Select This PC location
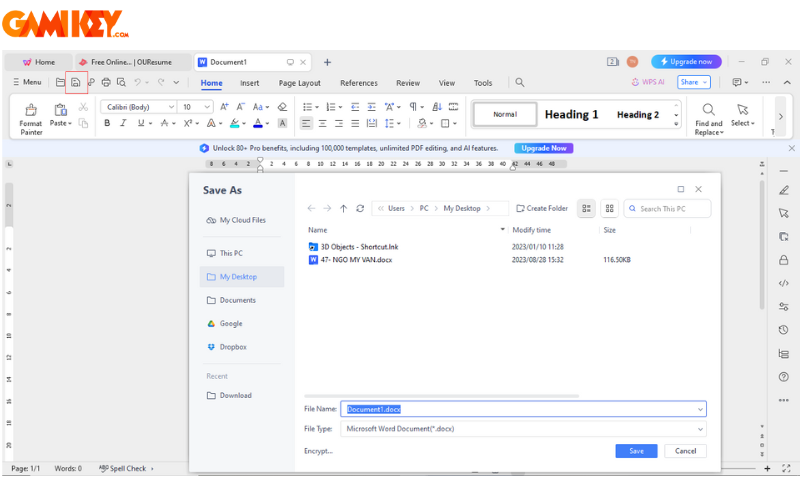This screenshot has height=500, width=800. click(x=225, y=253)
